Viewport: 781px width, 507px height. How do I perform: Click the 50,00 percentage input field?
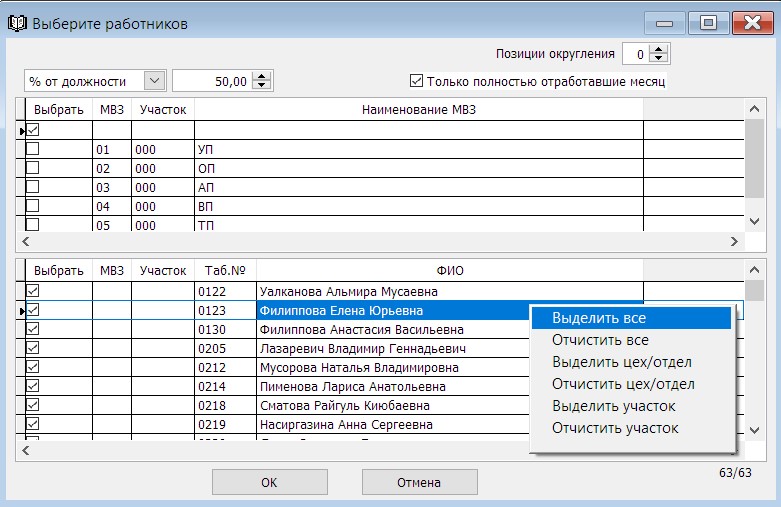tap(211, 81)
